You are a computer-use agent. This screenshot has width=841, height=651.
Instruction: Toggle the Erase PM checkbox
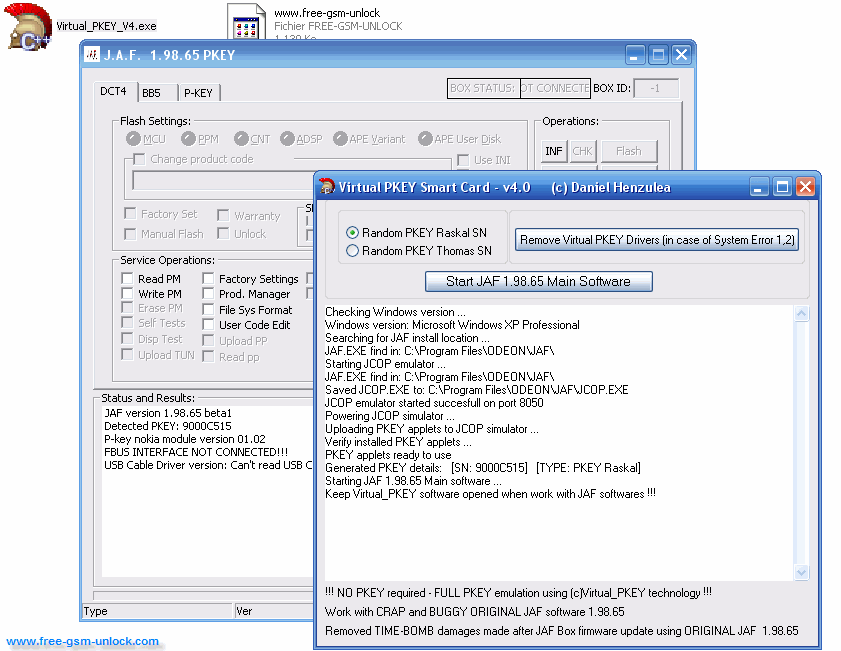coord(128,308)
